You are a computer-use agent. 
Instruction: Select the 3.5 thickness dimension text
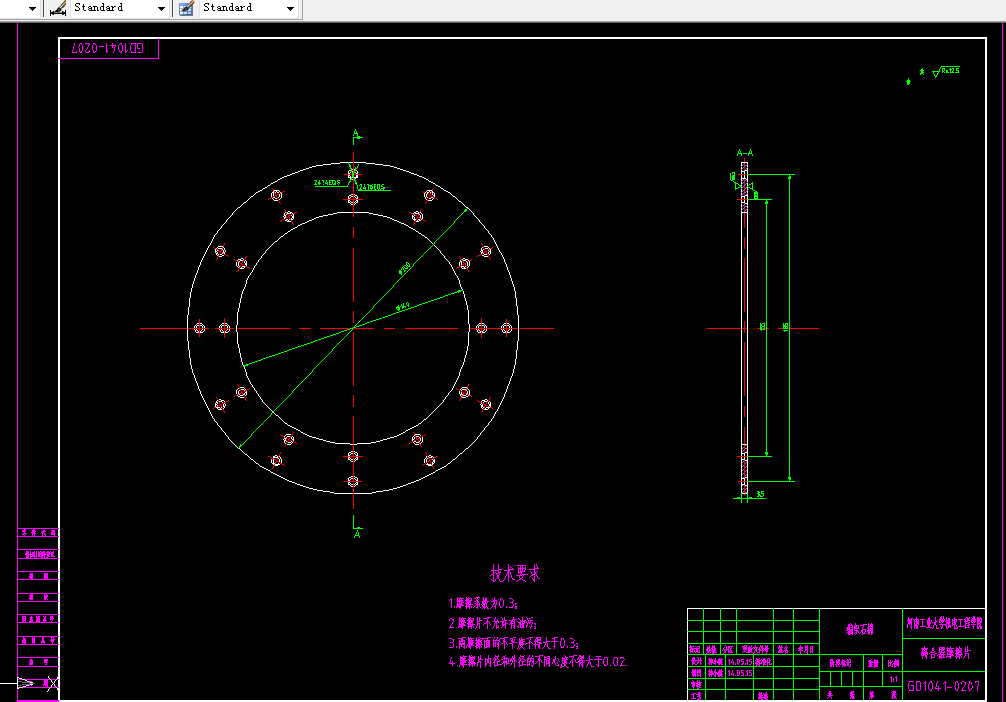(x=760, y=494)
